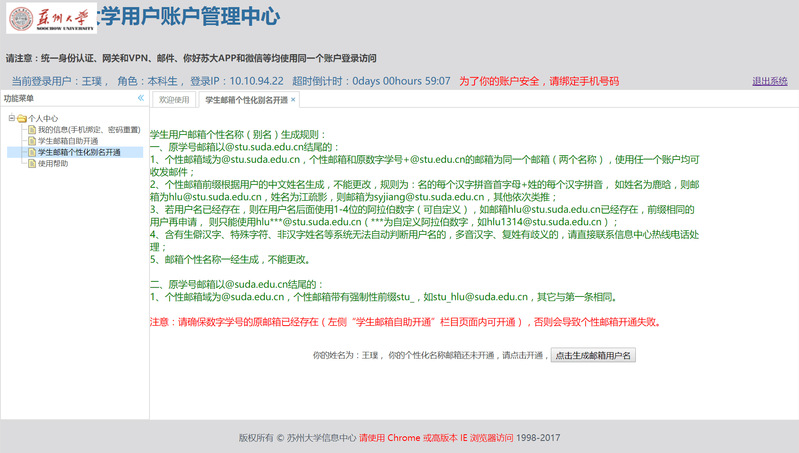The height and width of the screenshot is (453, 799).
Task: Collapse the 个人中心 tree node
Action: tap(10, 118)
